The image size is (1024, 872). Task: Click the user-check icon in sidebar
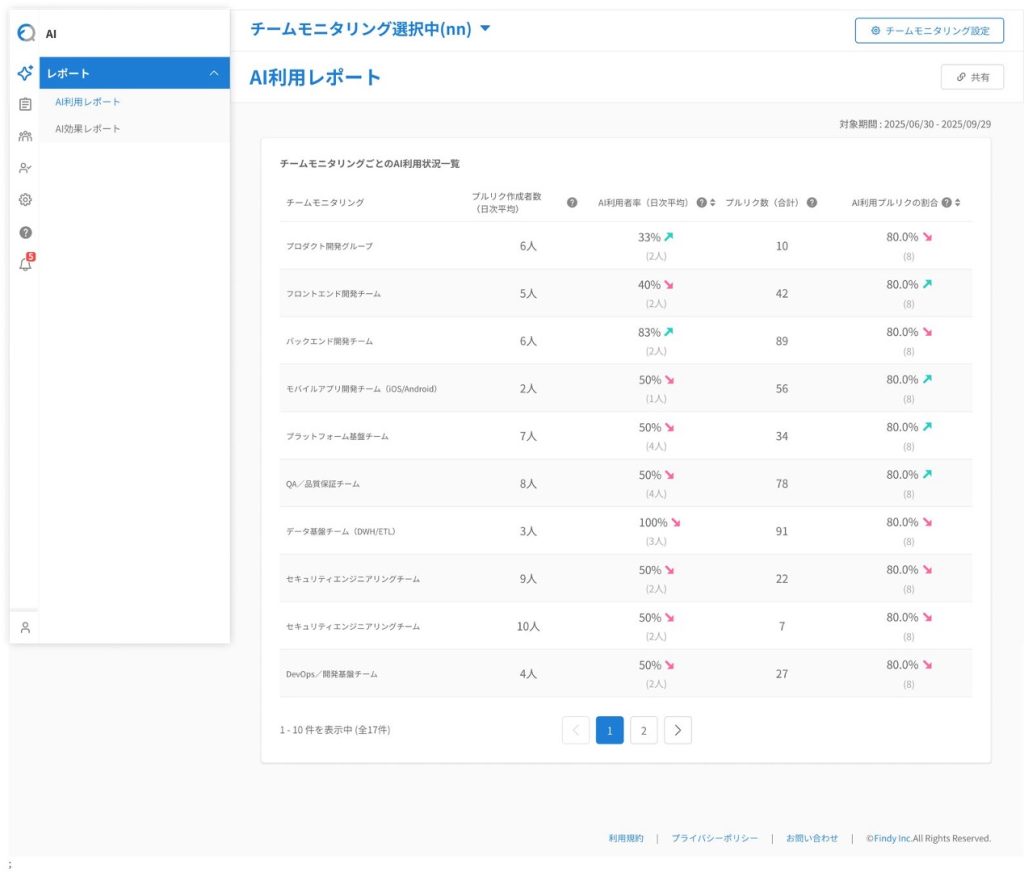point(25,168)
